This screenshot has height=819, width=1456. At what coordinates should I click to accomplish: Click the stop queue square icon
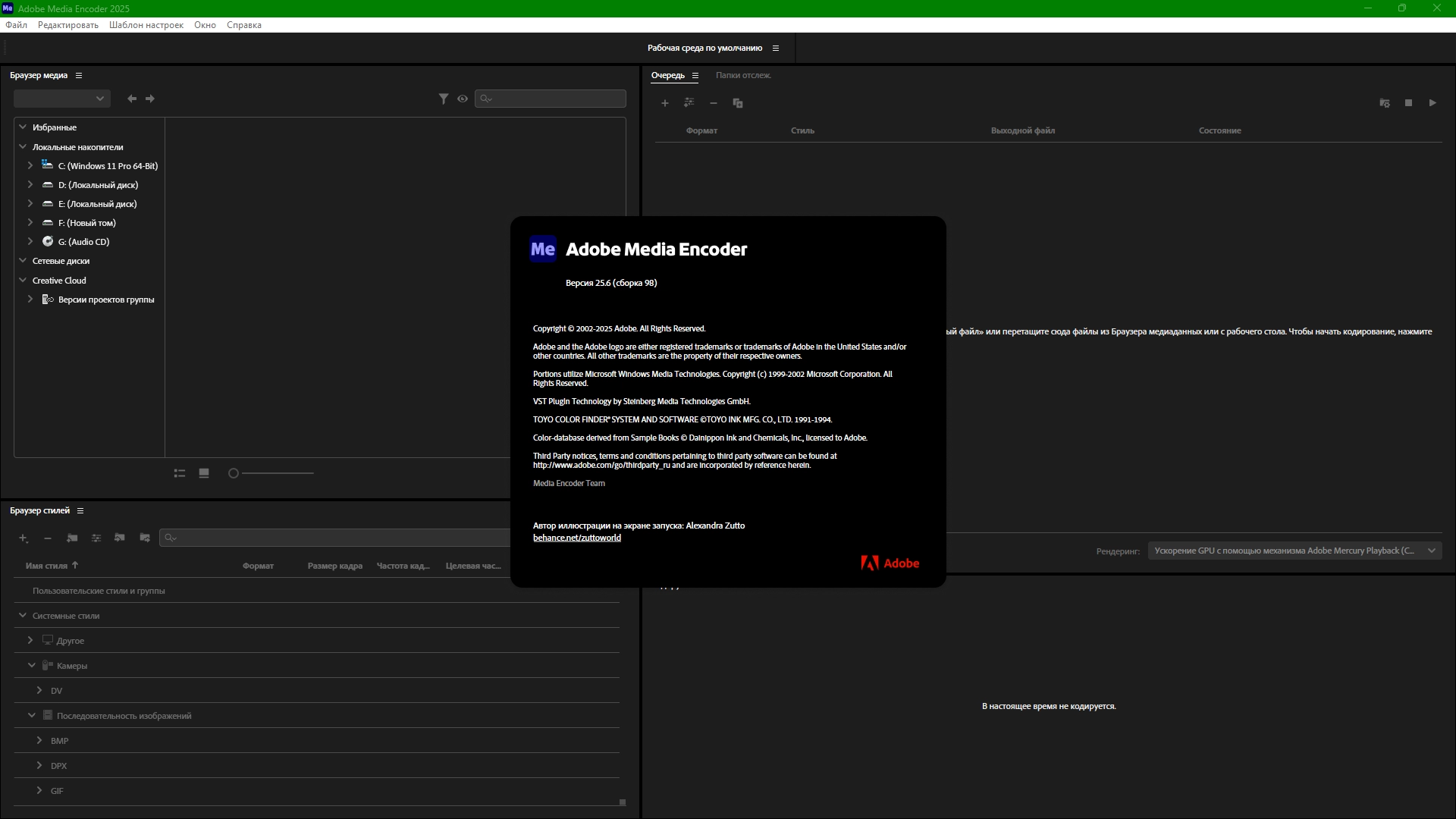1408,103
